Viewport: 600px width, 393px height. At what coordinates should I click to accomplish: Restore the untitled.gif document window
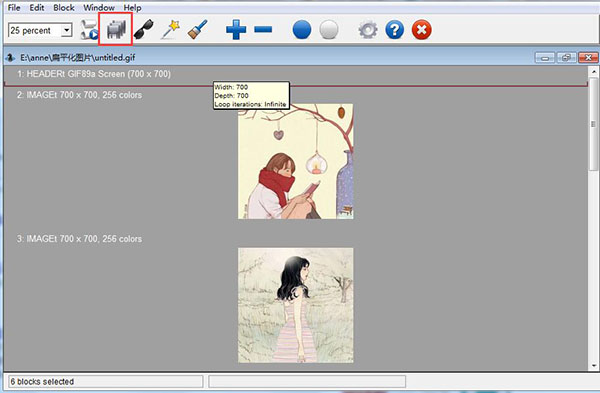tap(566, 58)
